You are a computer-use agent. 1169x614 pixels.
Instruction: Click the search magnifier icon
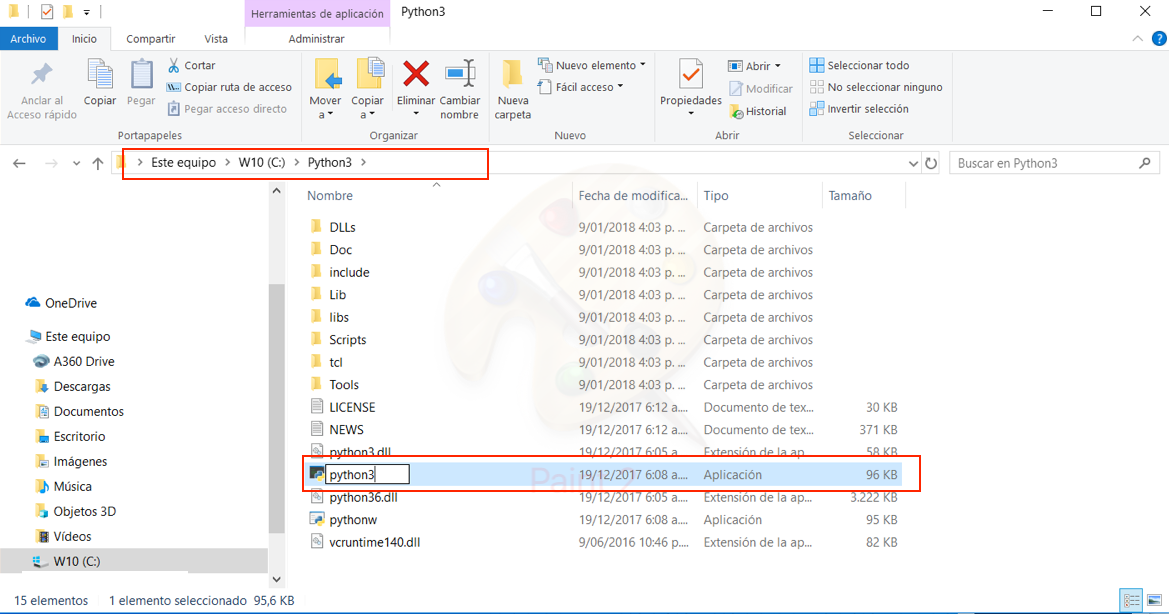point(1145,162)
